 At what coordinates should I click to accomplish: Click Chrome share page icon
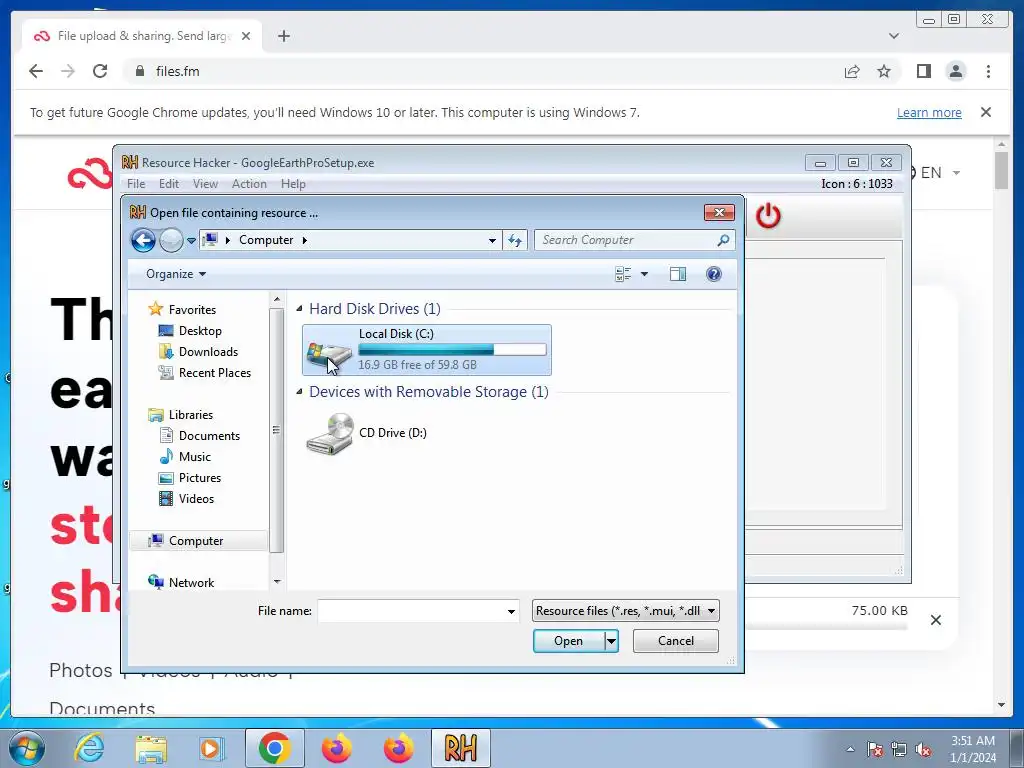852,71
